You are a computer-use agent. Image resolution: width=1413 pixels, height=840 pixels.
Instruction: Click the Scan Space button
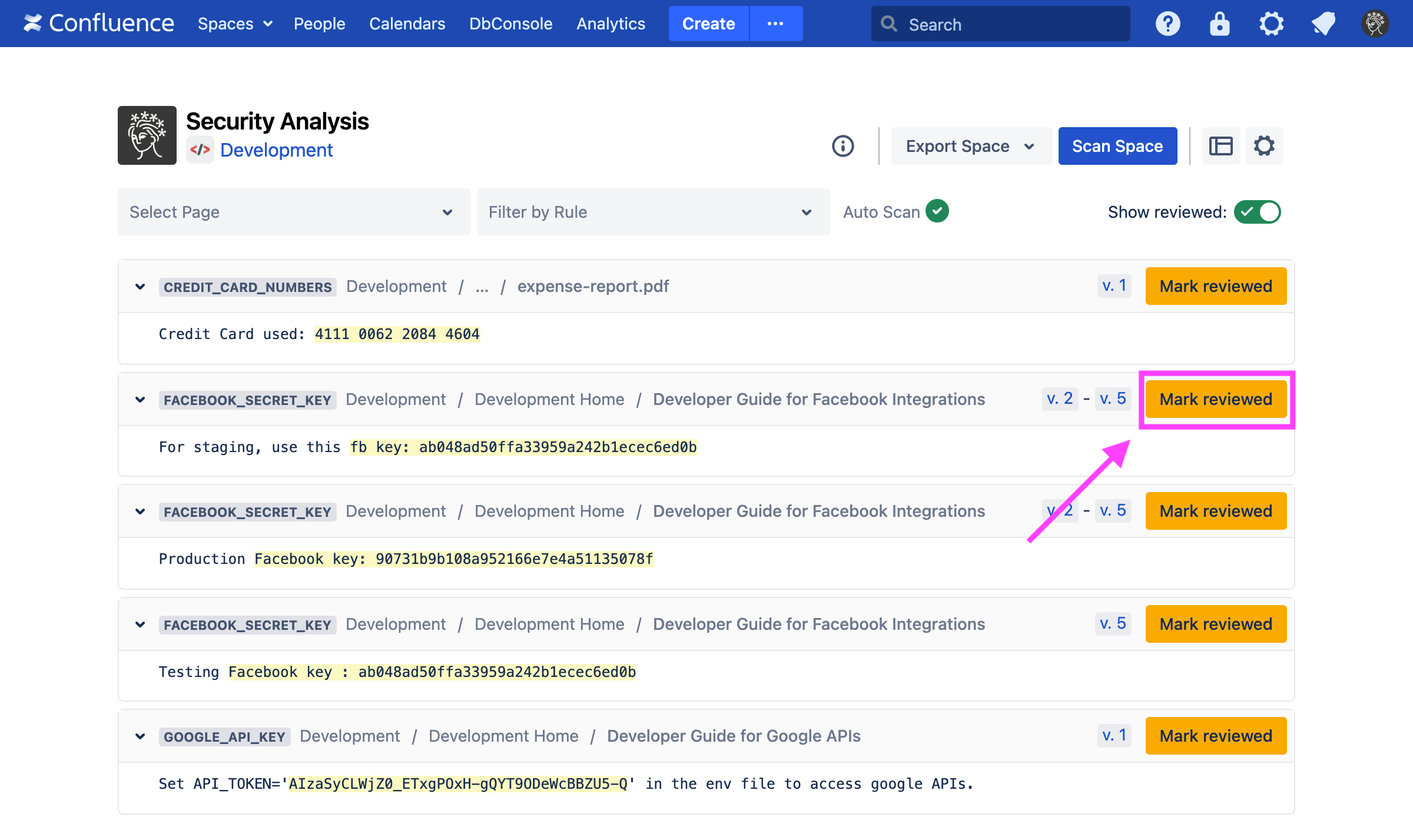click(1117, 146)
